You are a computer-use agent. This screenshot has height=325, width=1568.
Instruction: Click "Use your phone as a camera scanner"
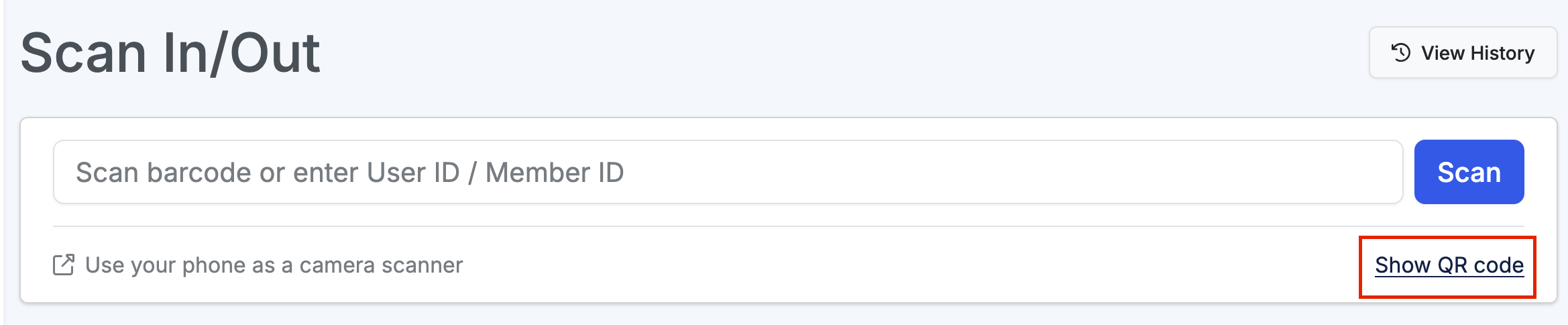[x=274, y=265]
